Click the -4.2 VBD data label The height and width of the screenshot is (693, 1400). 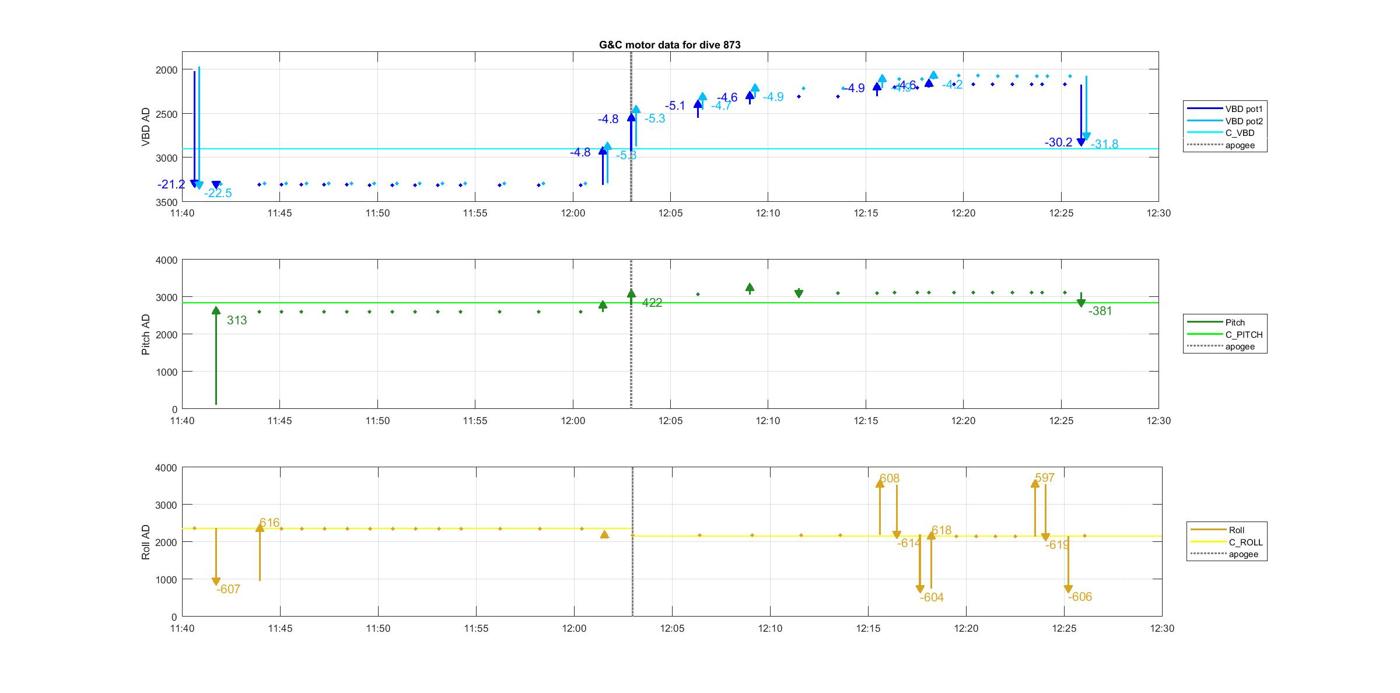pos(953,85)
